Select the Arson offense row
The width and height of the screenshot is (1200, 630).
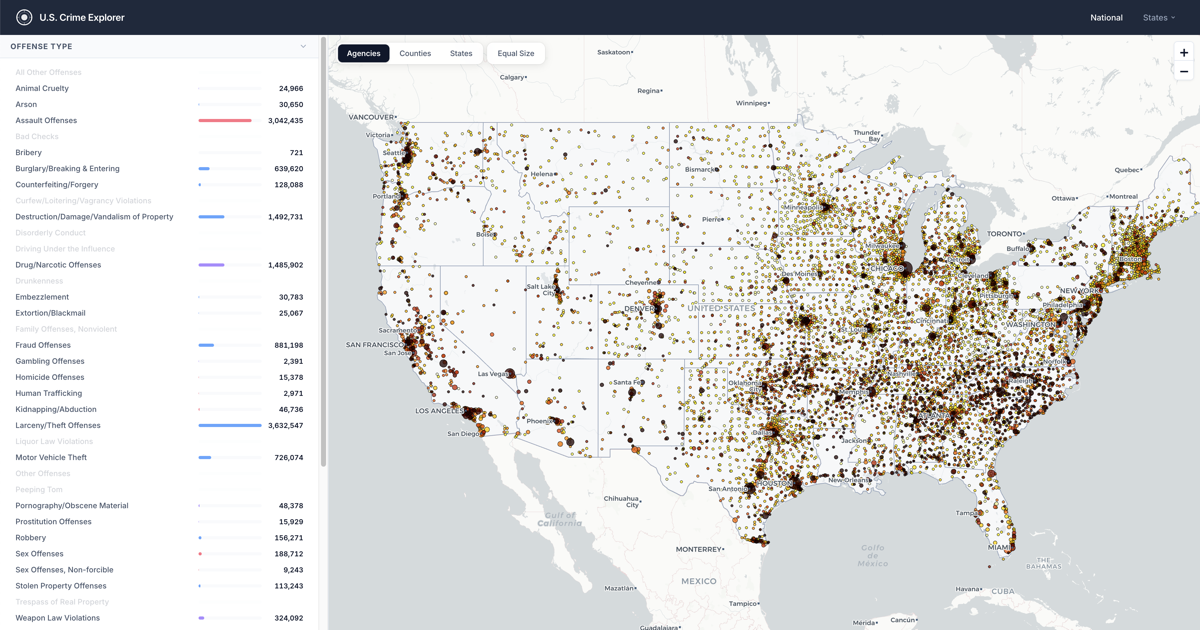pos(159,104)
